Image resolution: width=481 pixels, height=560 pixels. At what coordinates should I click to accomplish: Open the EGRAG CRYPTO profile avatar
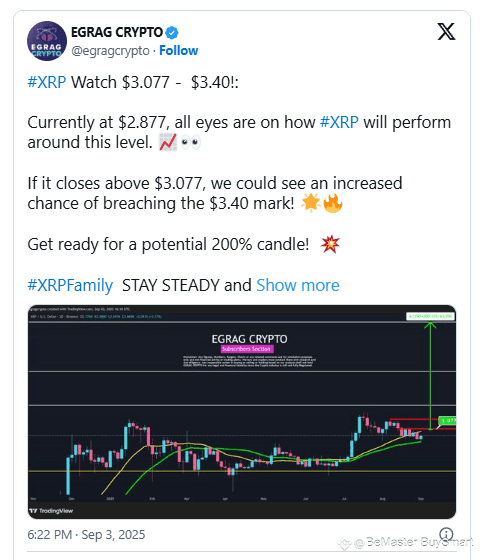pyautogui.click(x=47, y=41)
